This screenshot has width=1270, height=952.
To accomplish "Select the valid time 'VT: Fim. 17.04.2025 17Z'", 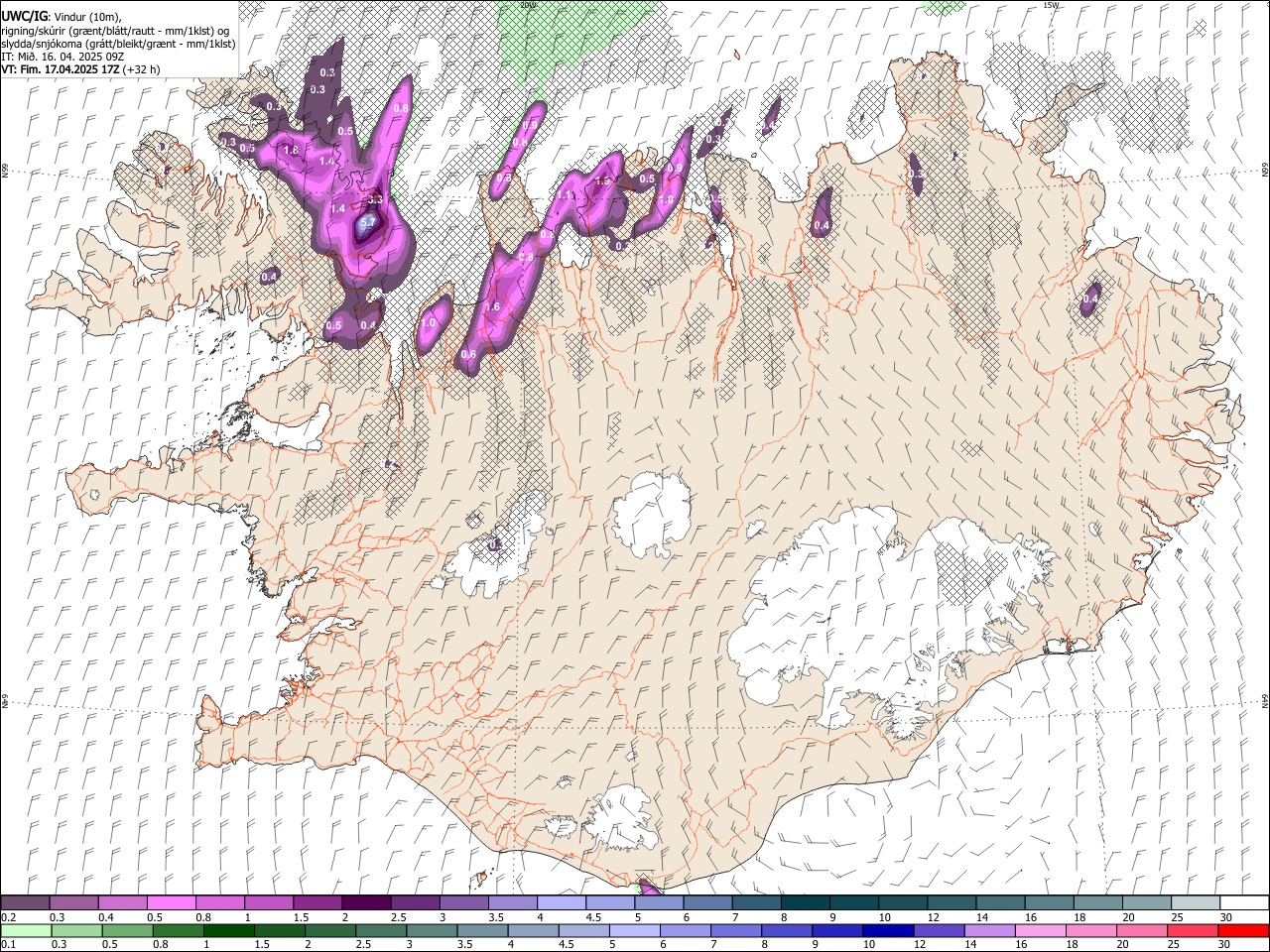I will (62, 69).
